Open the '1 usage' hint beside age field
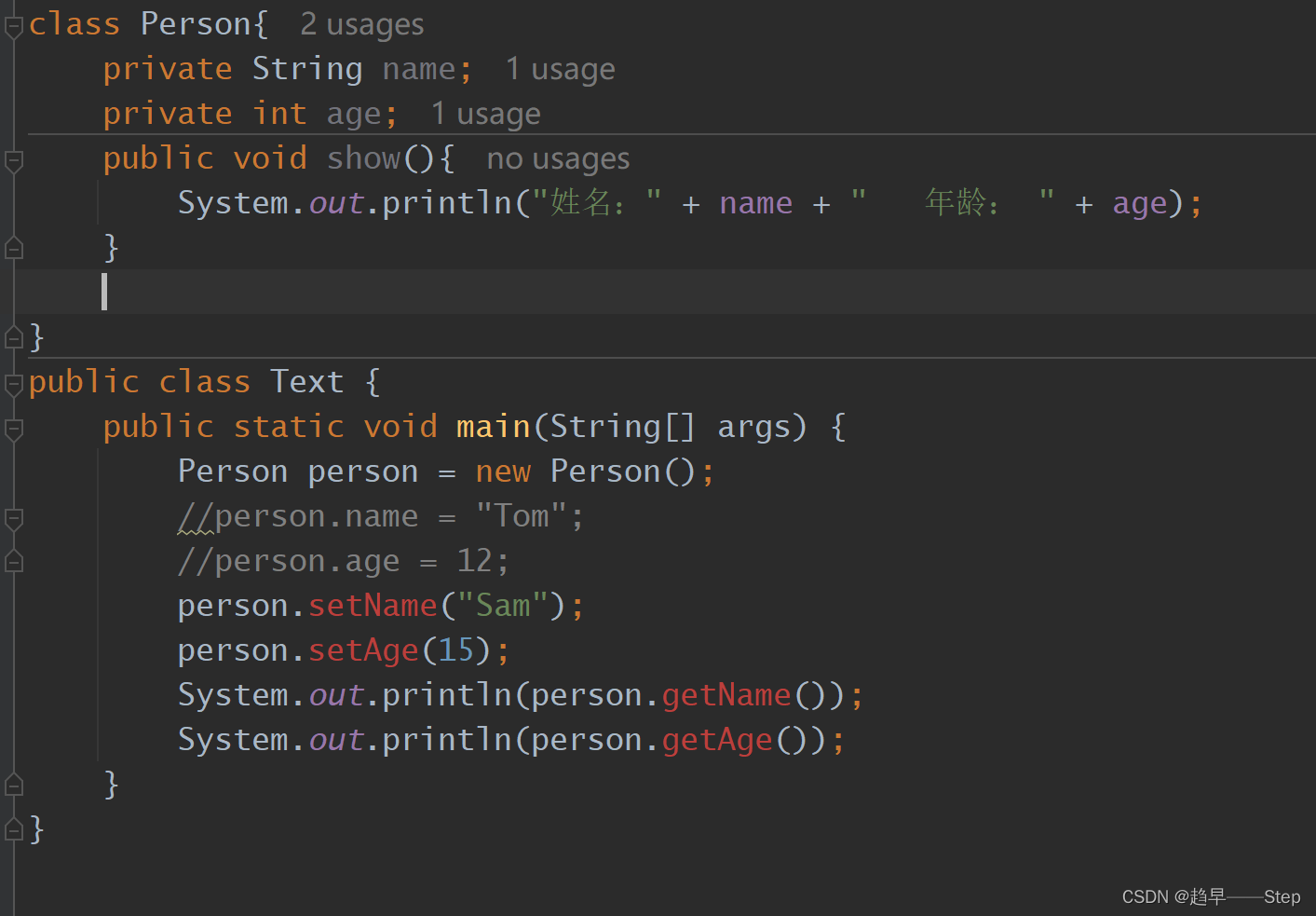Image resolution: width=1316 pixels, height=916 pixels. tap(485, 115)
